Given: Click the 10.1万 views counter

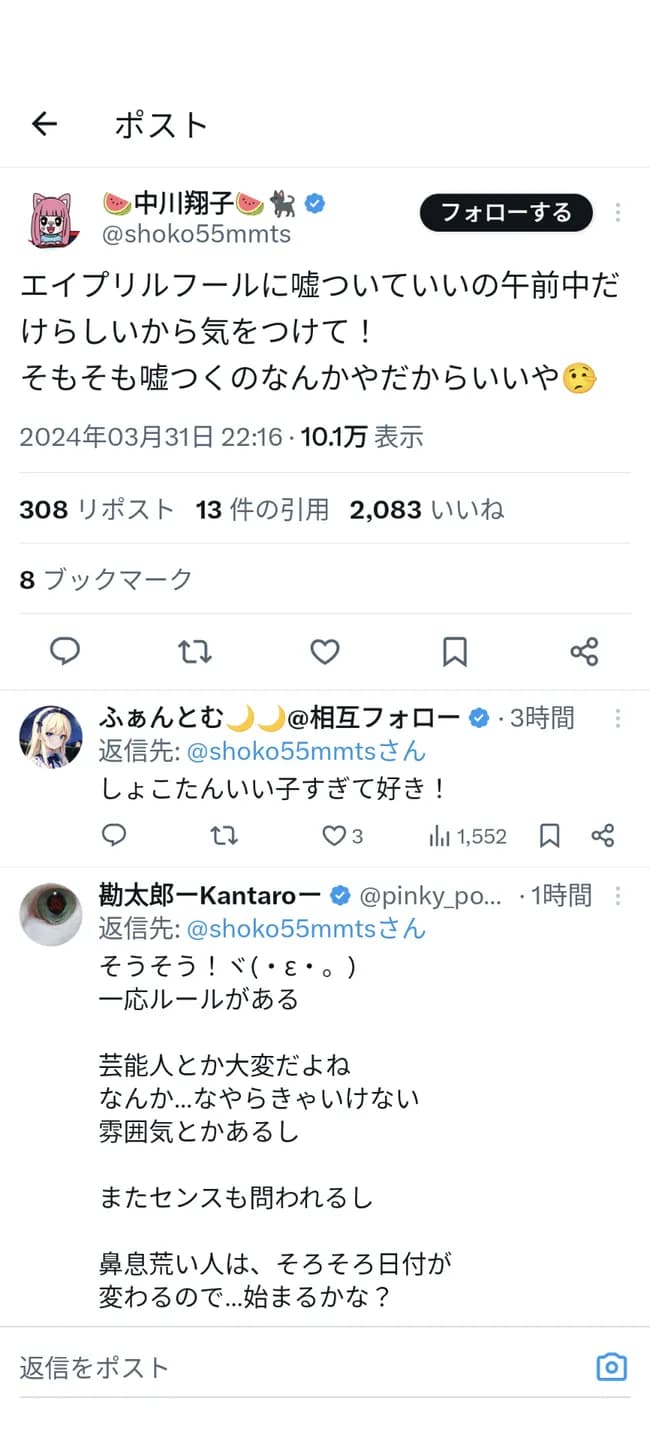Looking at the screenshot, I should click(319, 437).
